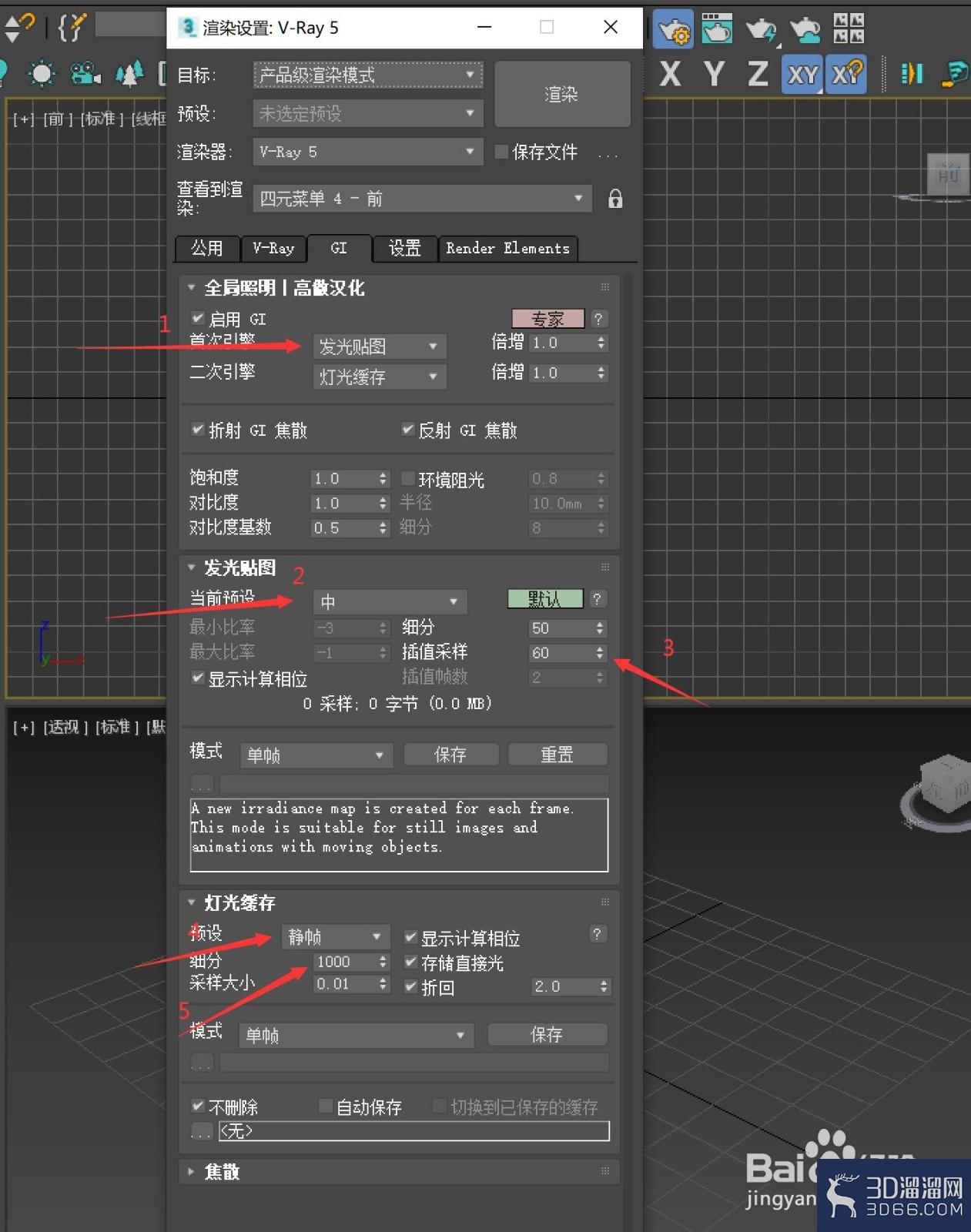This screenshot has width=971, height=1232.
Task: Toggle irradiance map 显示计算相位 checkbox
Action: (198, 678)
